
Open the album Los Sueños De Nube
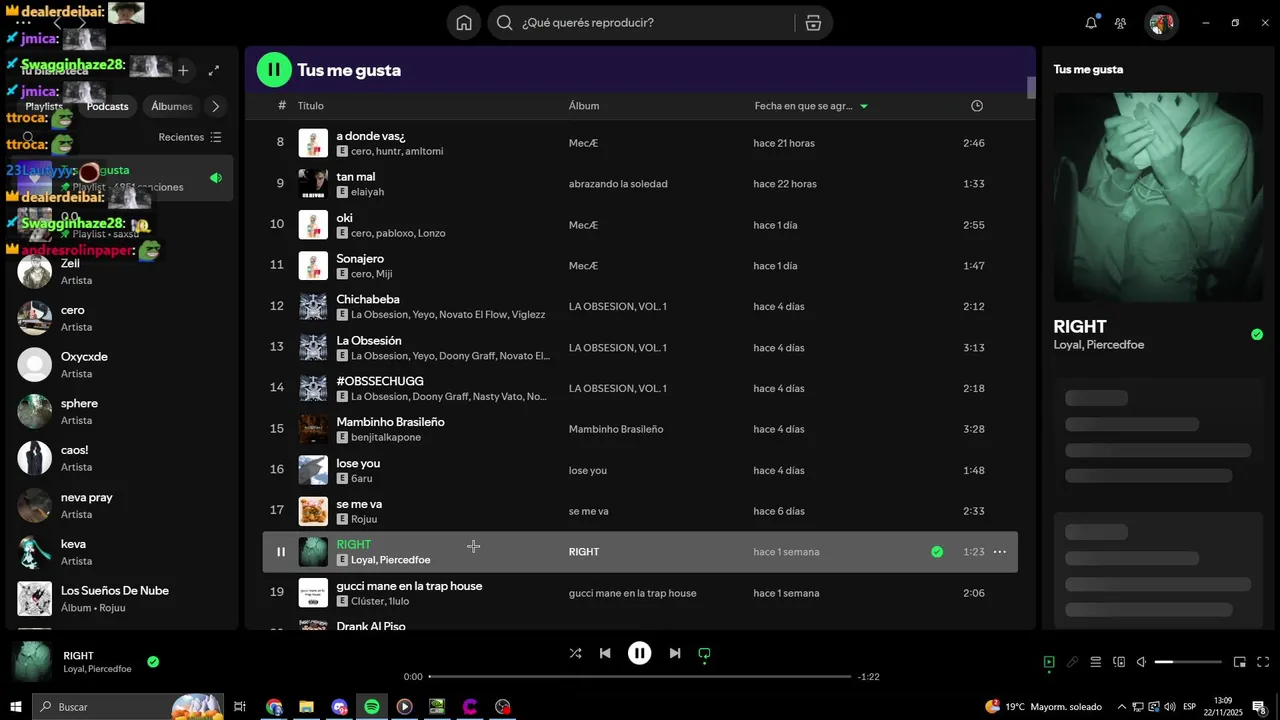(x=124, y=598)
